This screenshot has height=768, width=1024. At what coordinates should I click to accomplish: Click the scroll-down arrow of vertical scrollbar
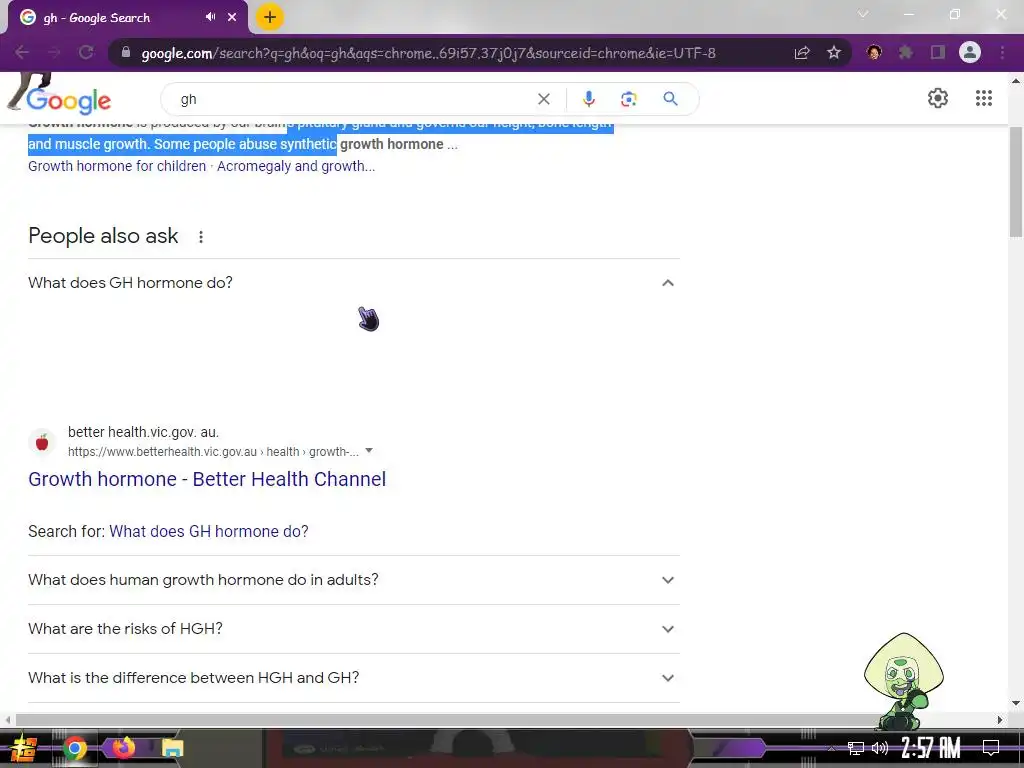click(1016, 703)
